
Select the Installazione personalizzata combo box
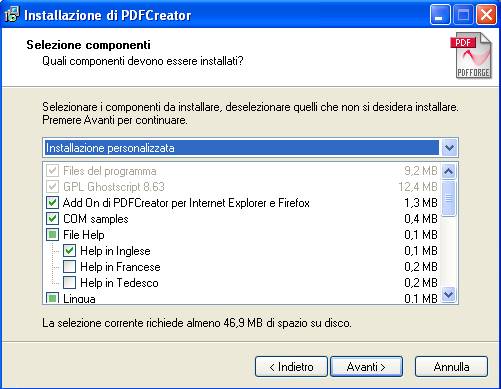[250, 148]
